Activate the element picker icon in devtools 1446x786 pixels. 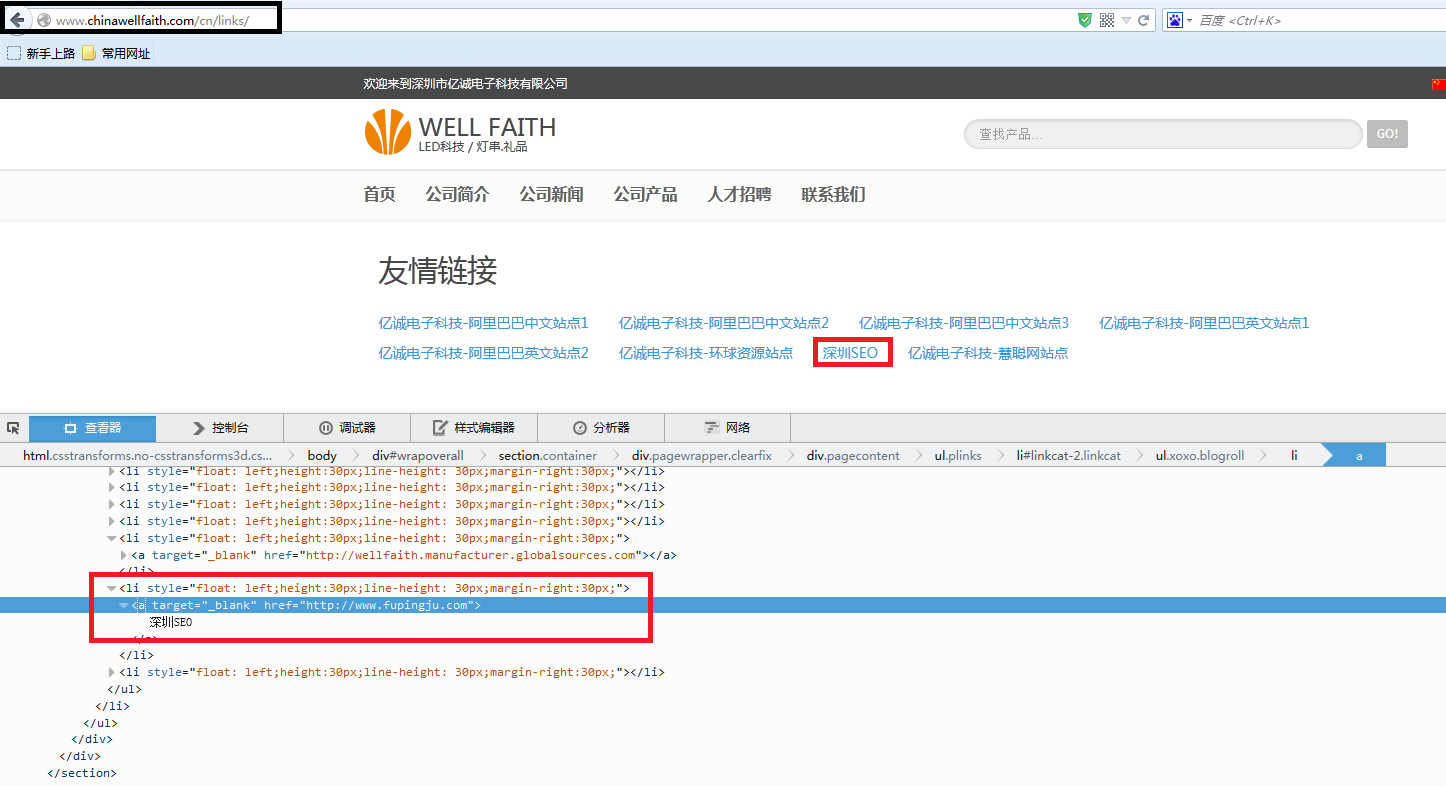coord(13,428)
